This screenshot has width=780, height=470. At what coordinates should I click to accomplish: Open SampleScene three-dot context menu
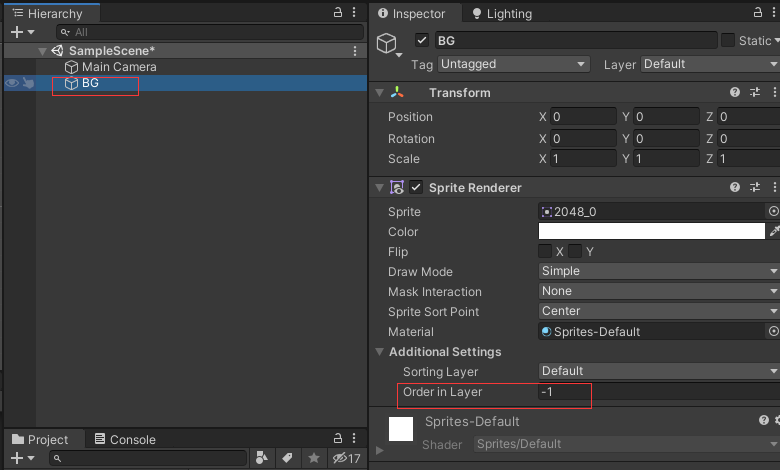(355, 51)
